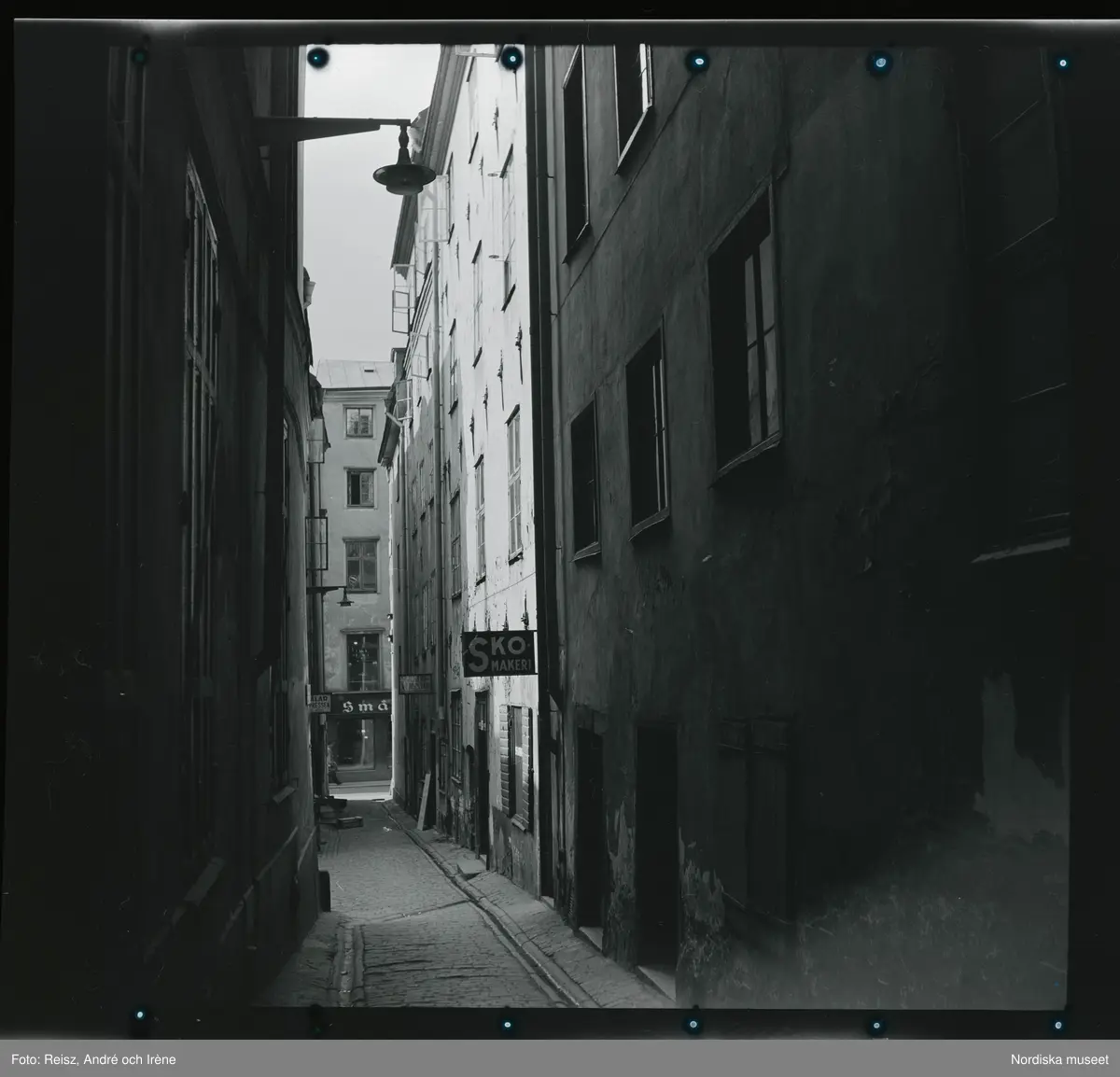Image resolution: width=1120 pixels, height=1077 pixels.
Task: Click the small sign left of SKO MAKERI
Action: pyautogui.click(x=415, y=683)
